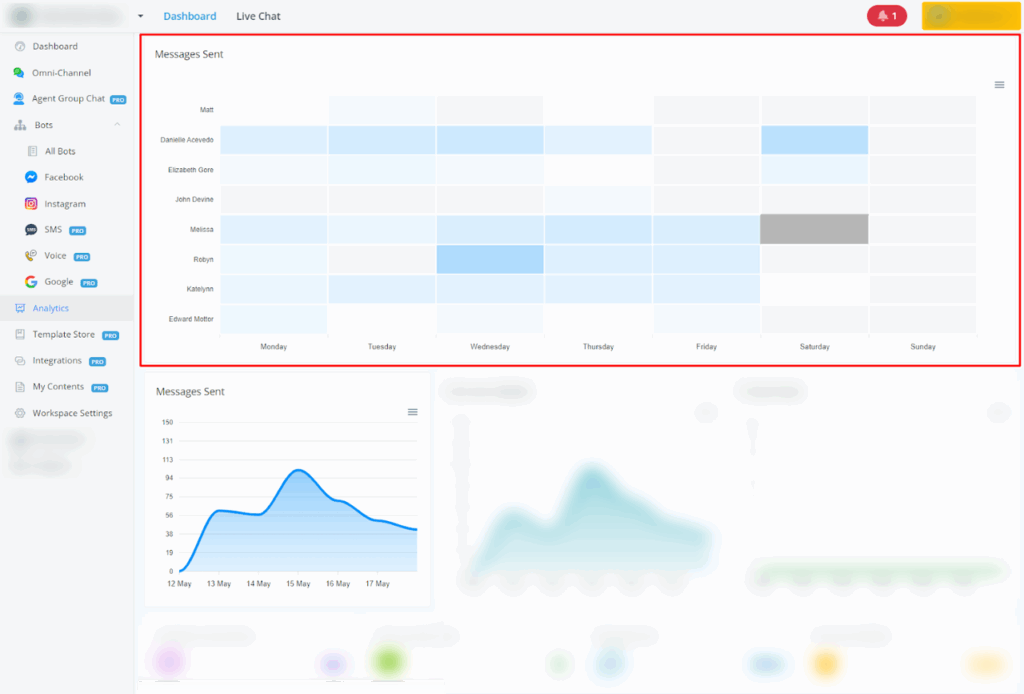1024x694 pixels.
Task: Open Instagram bot via its icon
Action: click(x=32, y=204)
